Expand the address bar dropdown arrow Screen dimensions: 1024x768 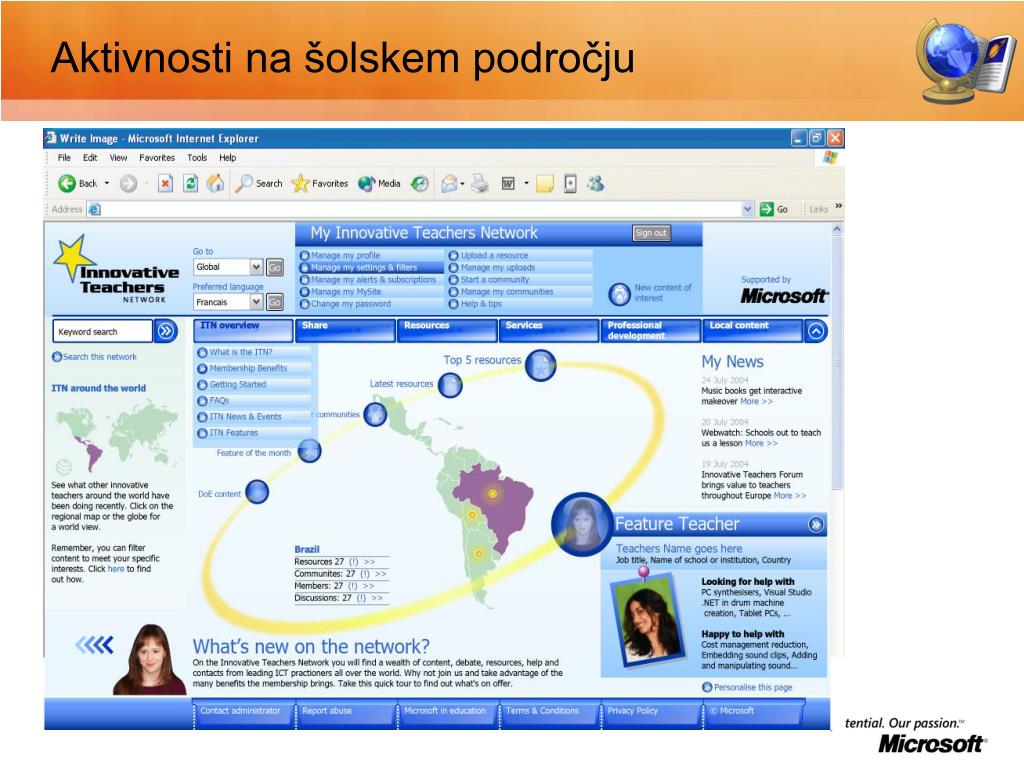(748, 209)
